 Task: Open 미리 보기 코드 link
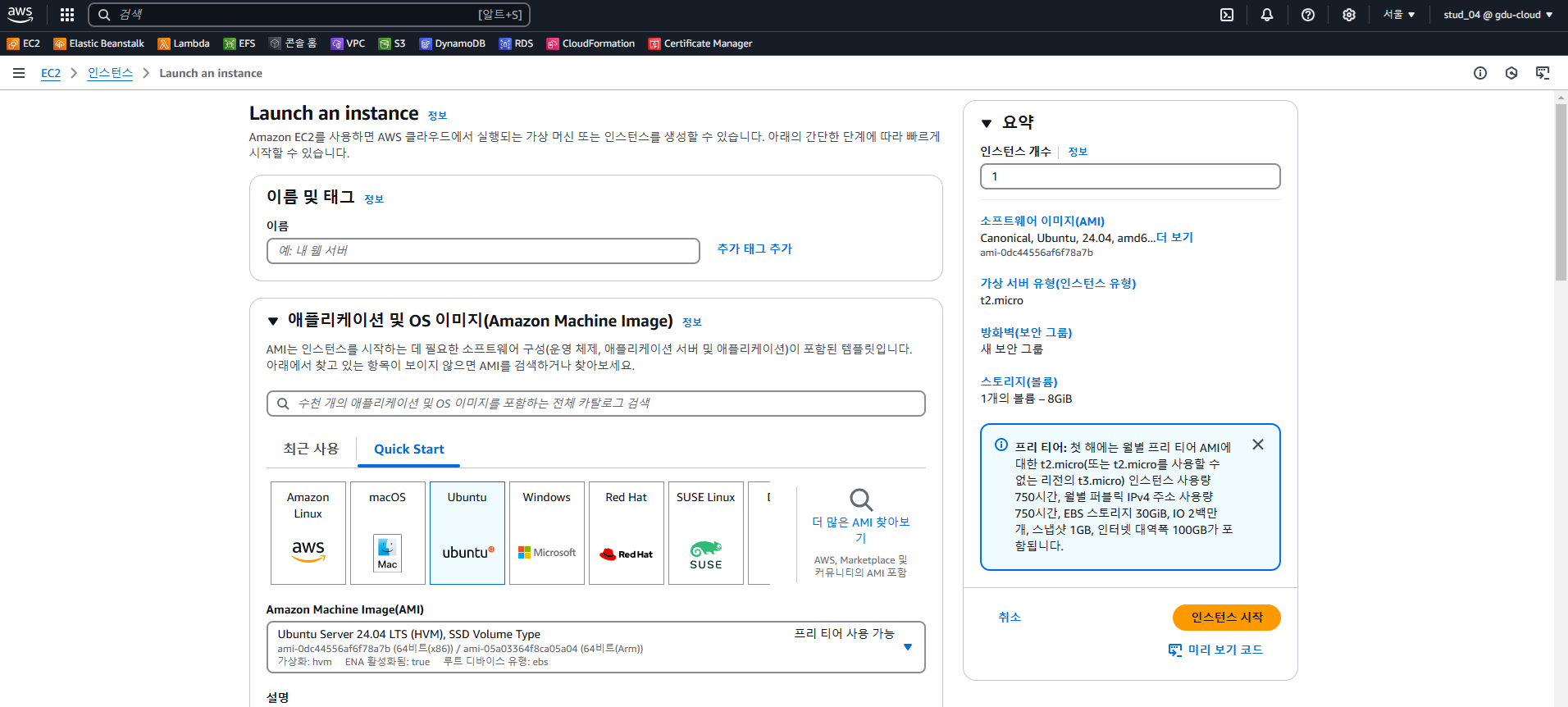pos(1215,650)
